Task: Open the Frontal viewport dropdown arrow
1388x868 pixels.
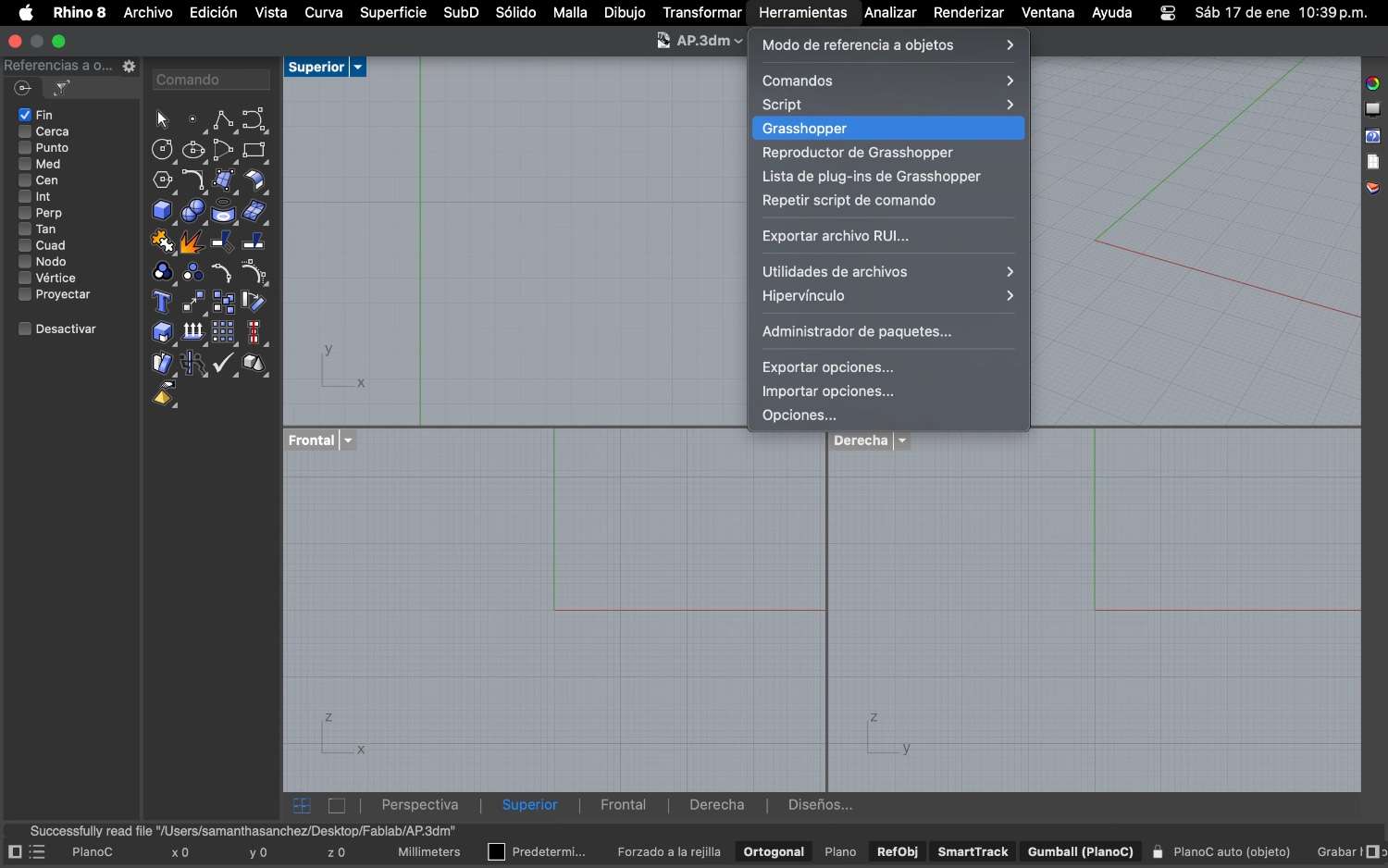Action: click(349, 441)
